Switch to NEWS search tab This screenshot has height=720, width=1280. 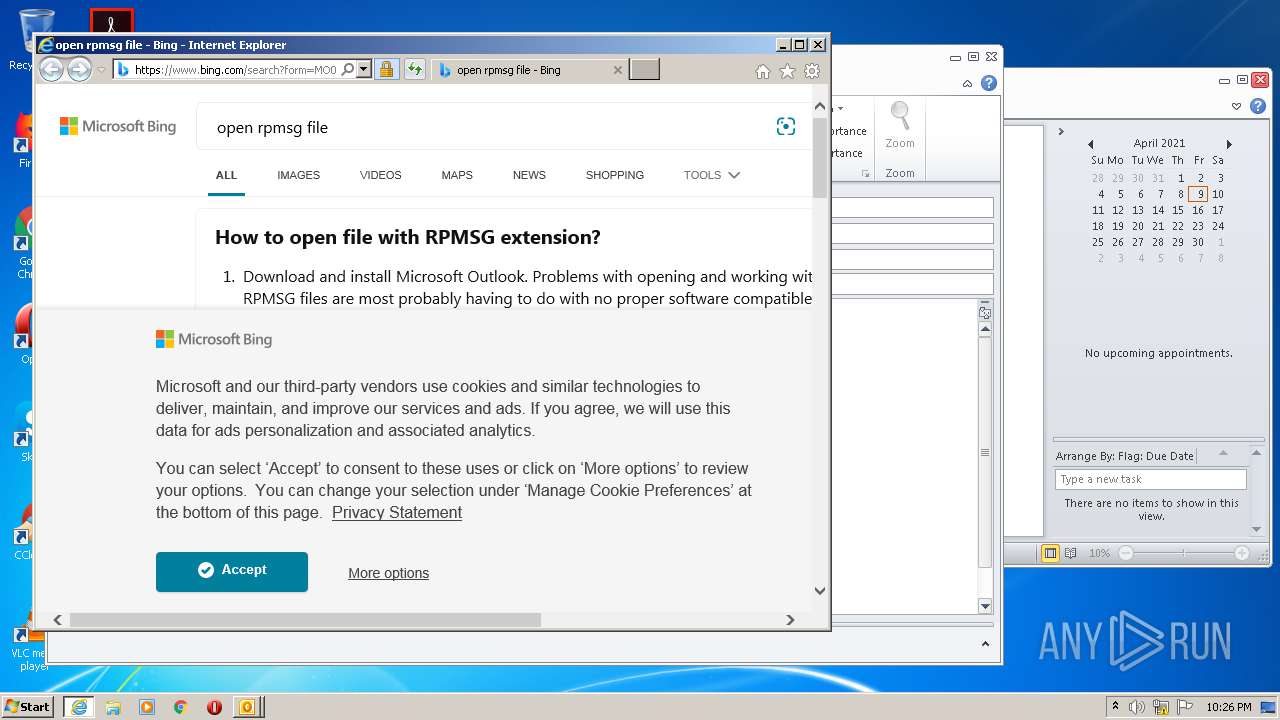click(x=529, y=175)
